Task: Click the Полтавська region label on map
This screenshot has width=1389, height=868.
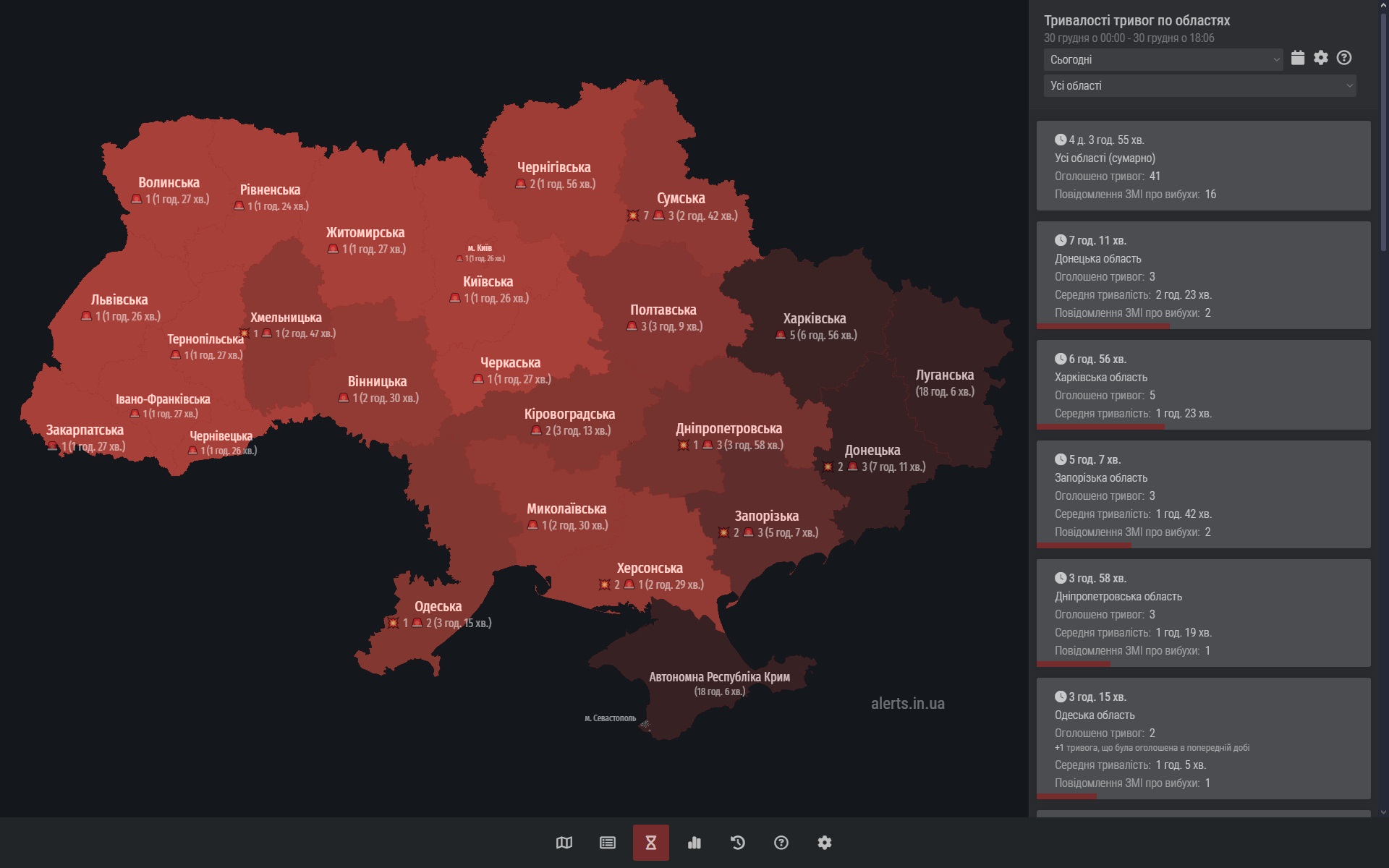Action: pyautogui.click(x=663, y=310)
